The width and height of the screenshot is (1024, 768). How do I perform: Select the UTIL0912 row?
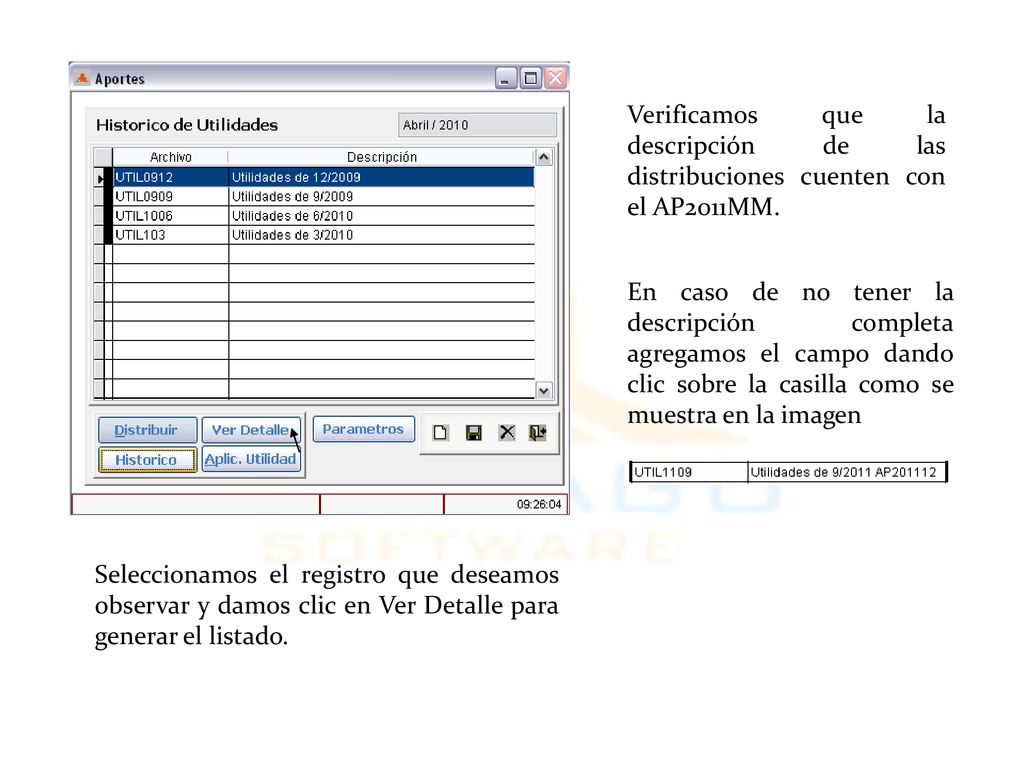coord(314,177)
